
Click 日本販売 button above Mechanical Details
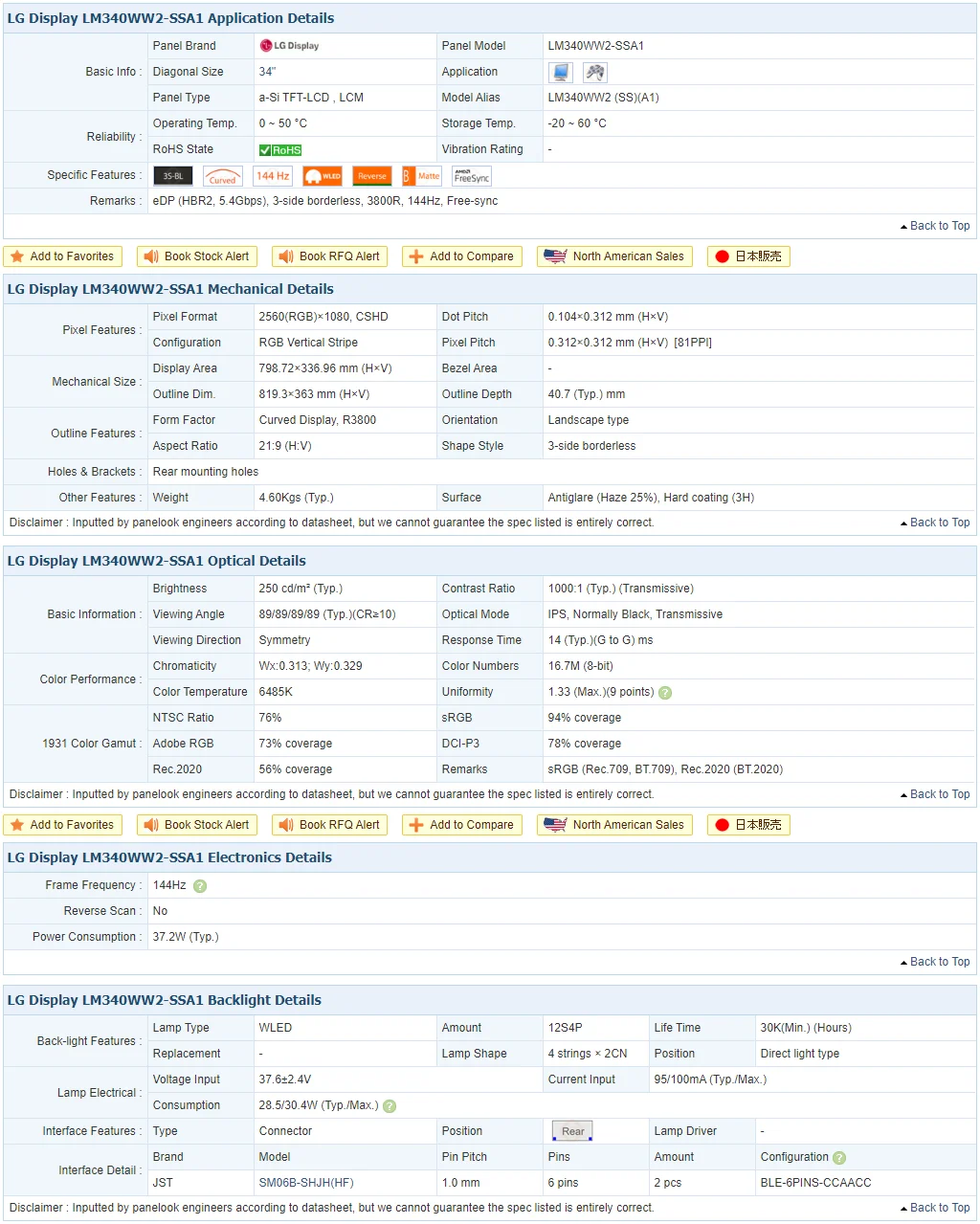pos(749,256)
